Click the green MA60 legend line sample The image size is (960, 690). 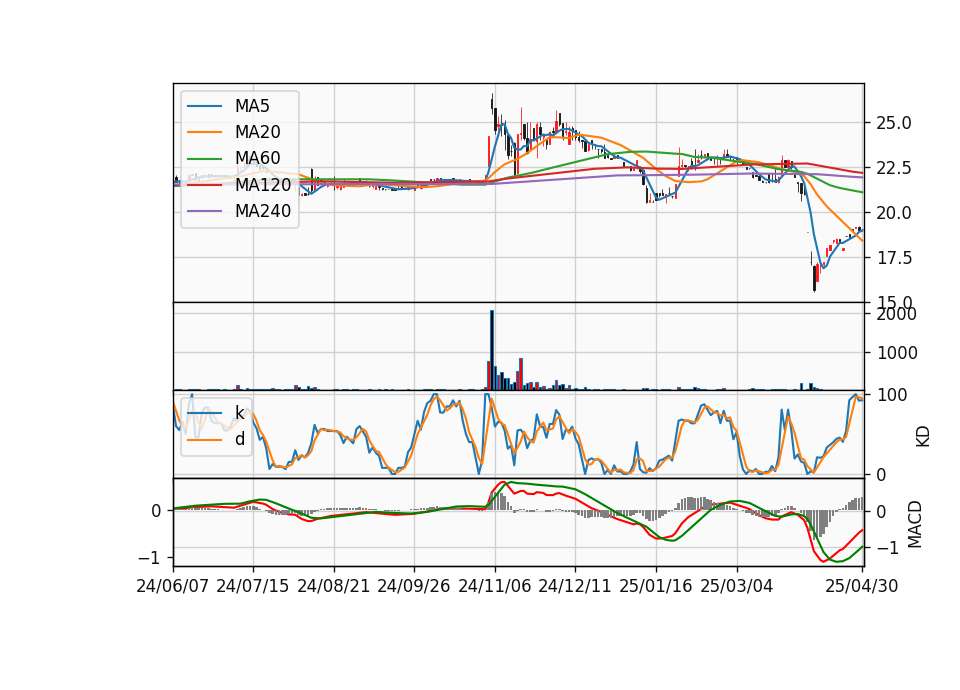204,159
